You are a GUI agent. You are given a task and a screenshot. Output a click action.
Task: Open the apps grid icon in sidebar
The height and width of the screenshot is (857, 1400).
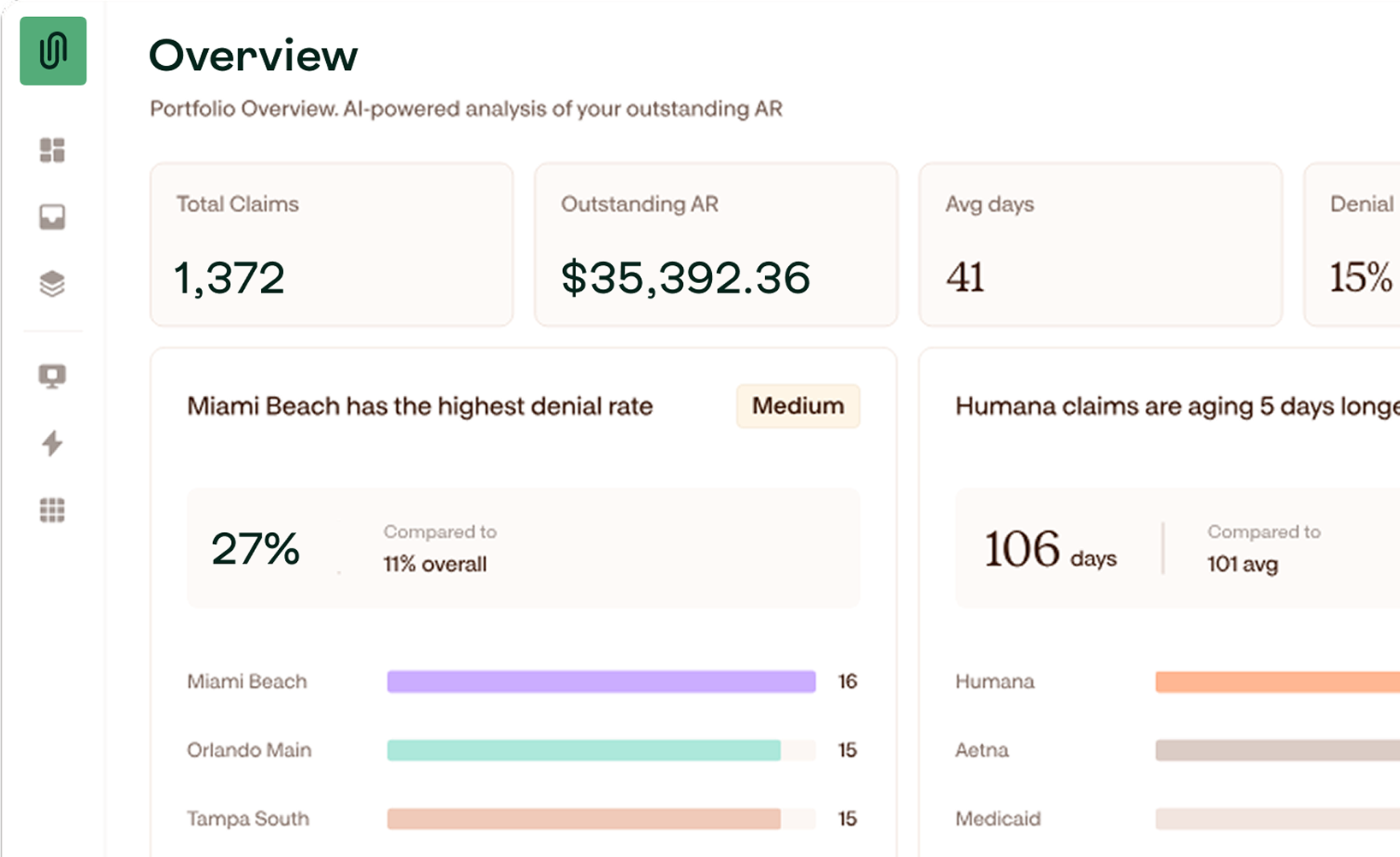click(x=52, y=510)
